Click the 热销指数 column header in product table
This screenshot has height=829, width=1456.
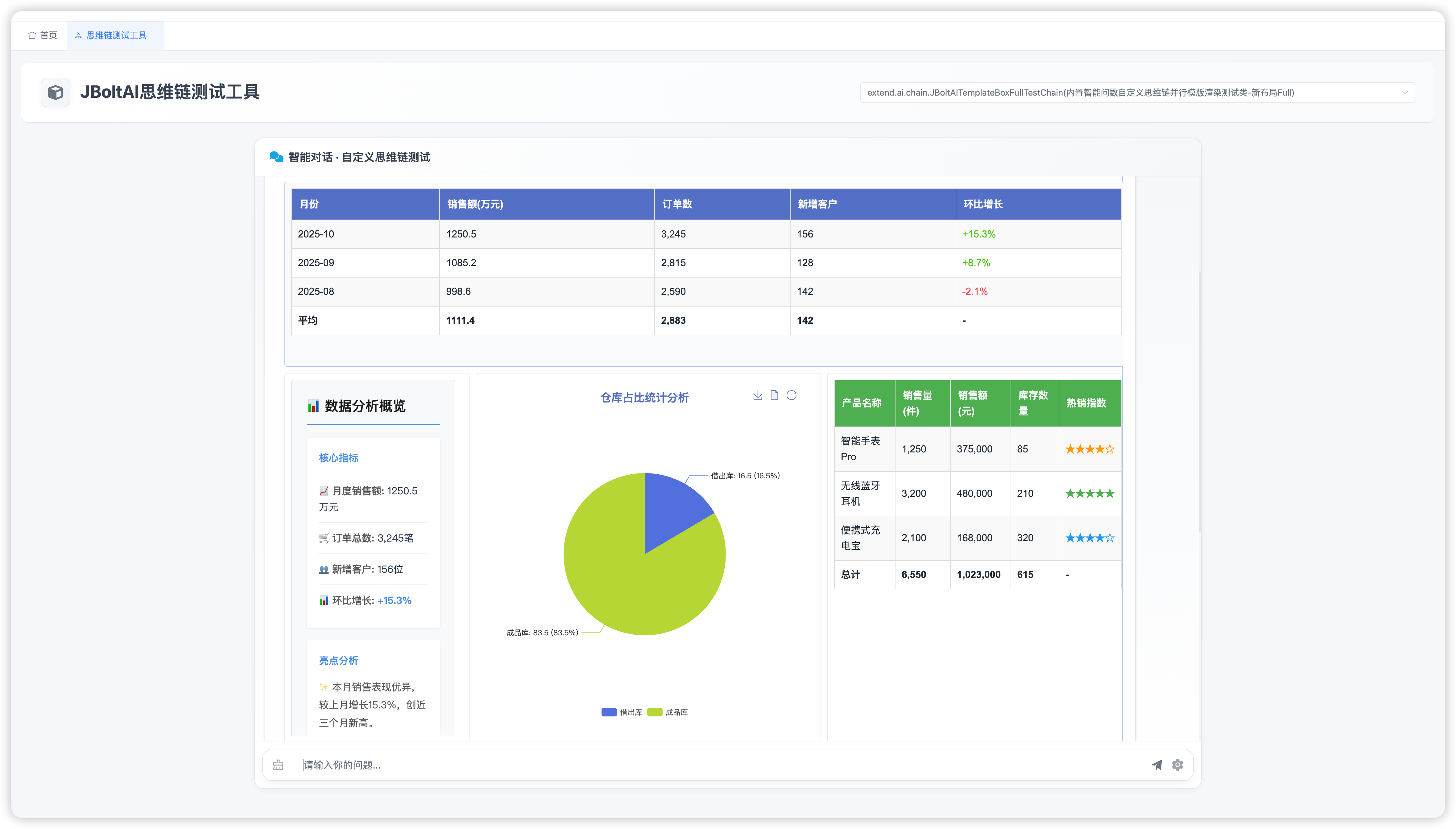(1086, 403)
